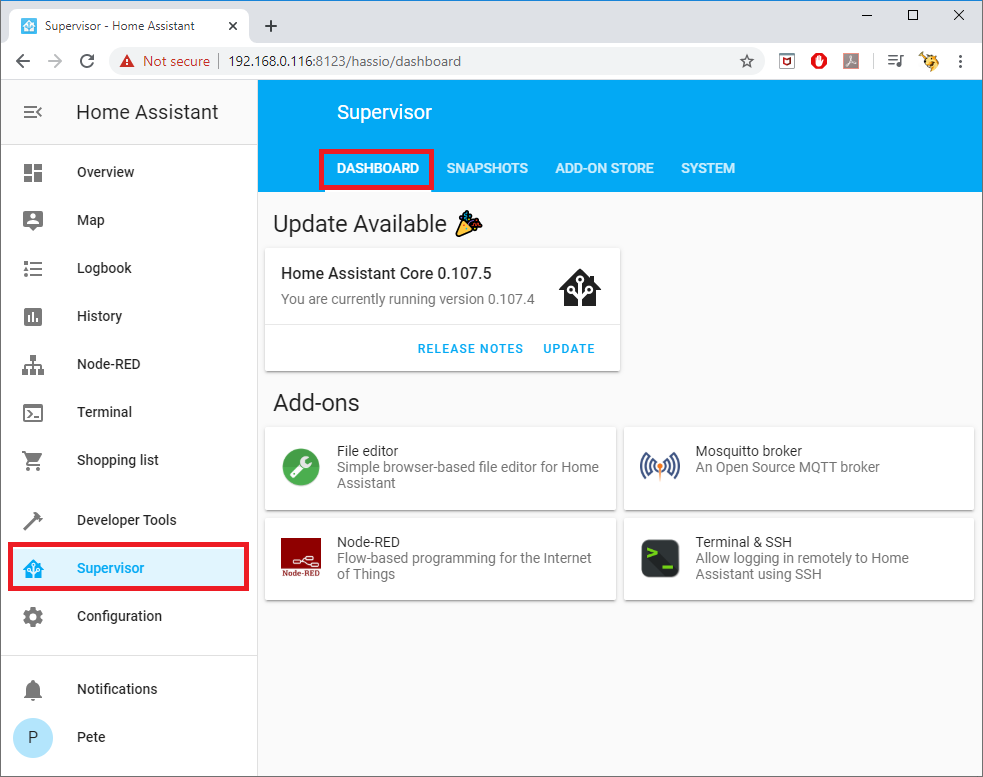This screenshot has height=777, width=983.
Task: Open Node-RED sitemap icon in sidebar
Action: click(x=33, y=365)
